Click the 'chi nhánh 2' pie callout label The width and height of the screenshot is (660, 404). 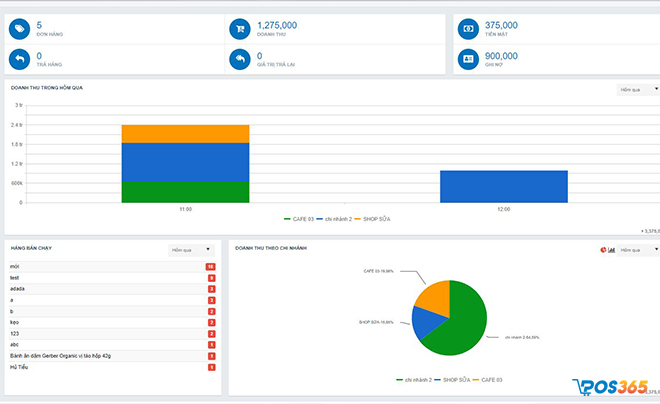pos(522,338)
